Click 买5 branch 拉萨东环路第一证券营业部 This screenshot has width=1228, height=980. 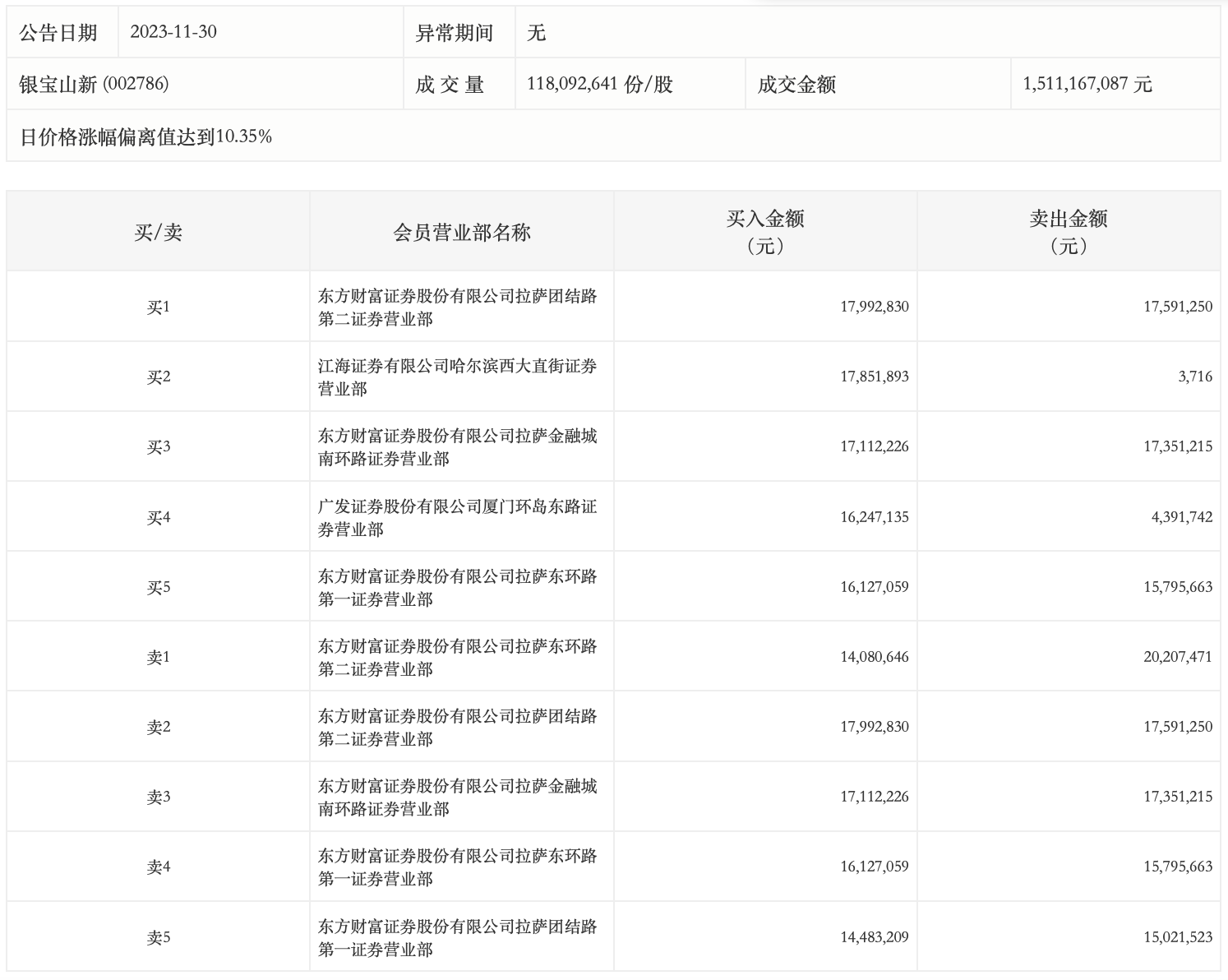[458, 588]
